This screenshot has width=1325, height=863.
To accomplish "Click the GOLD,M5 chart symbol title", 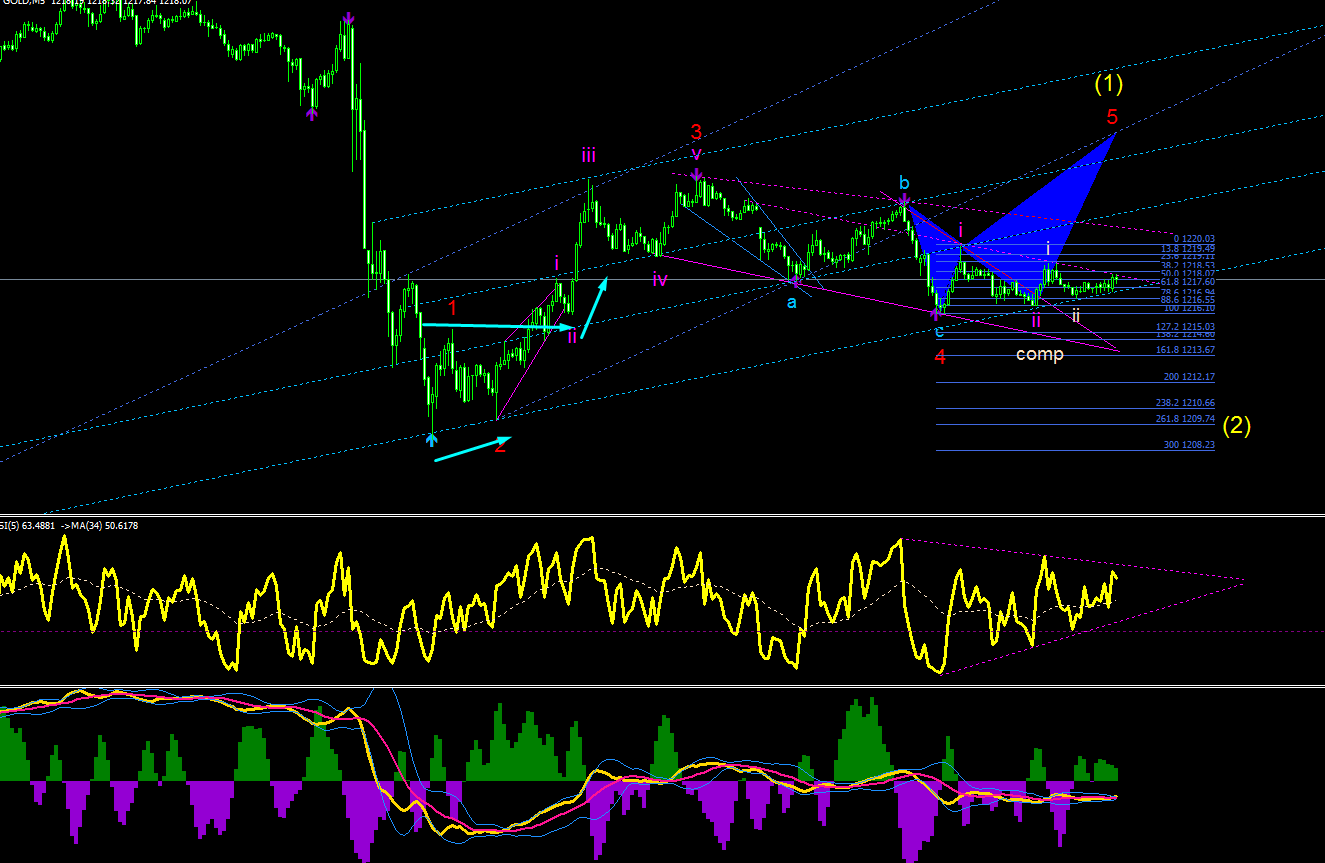I will click(x=24, y=4).
